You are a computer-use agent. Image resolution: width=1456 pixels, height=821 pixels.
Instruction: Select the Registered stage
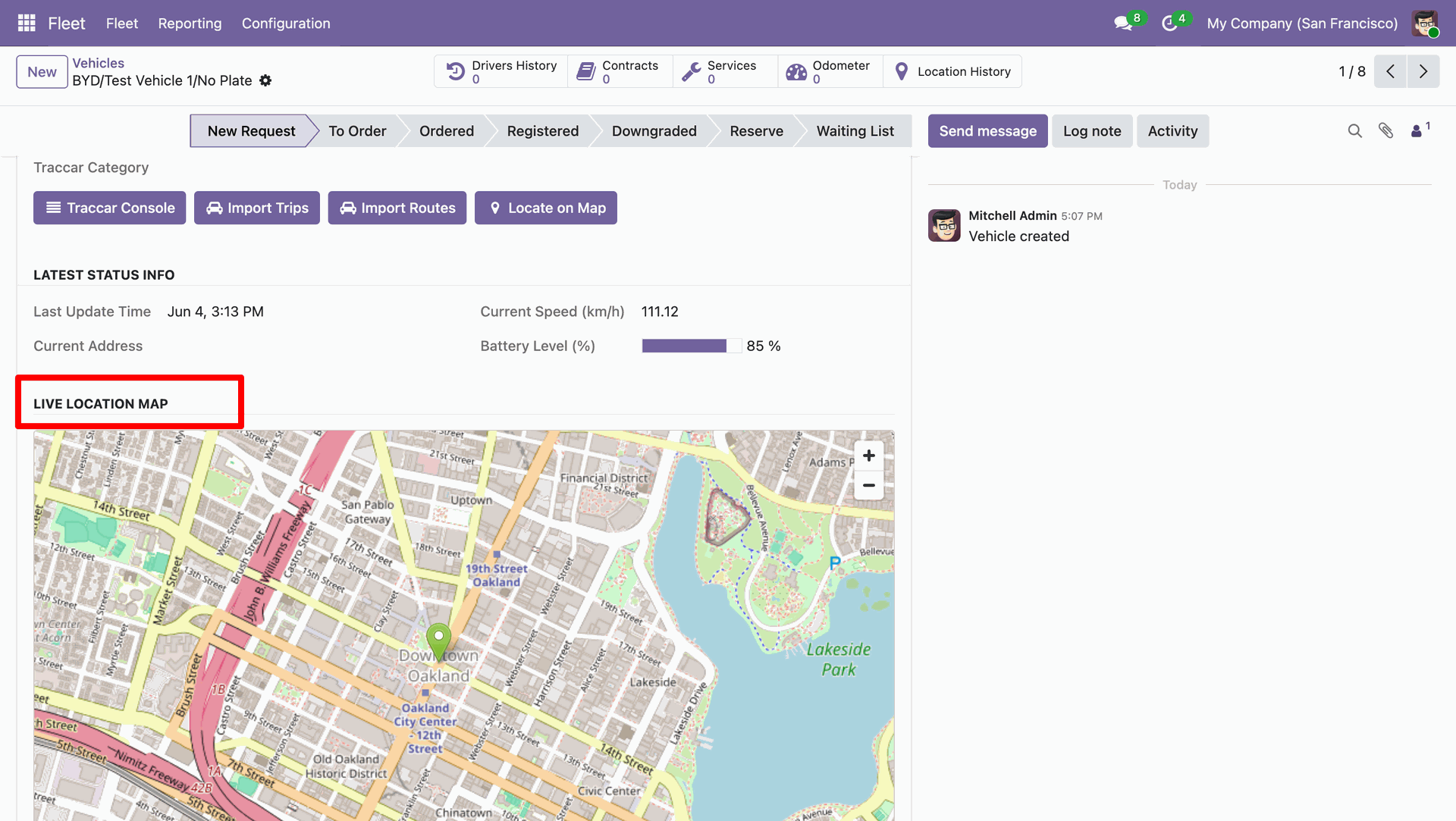(x=543, y=131)
